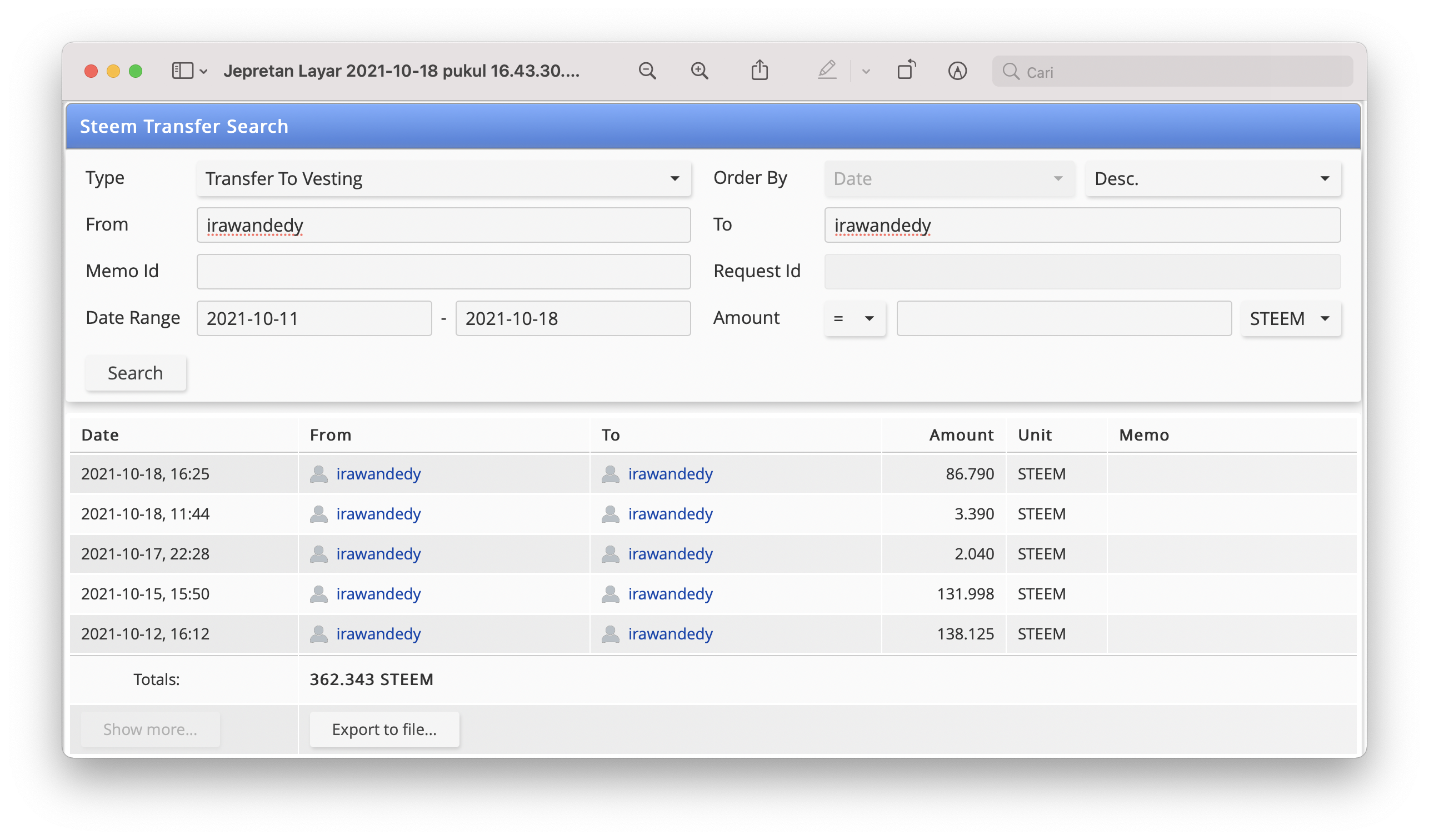Open To irawandedy link in 11:44 row
The image size is (1429, 840).
point(670,513)
